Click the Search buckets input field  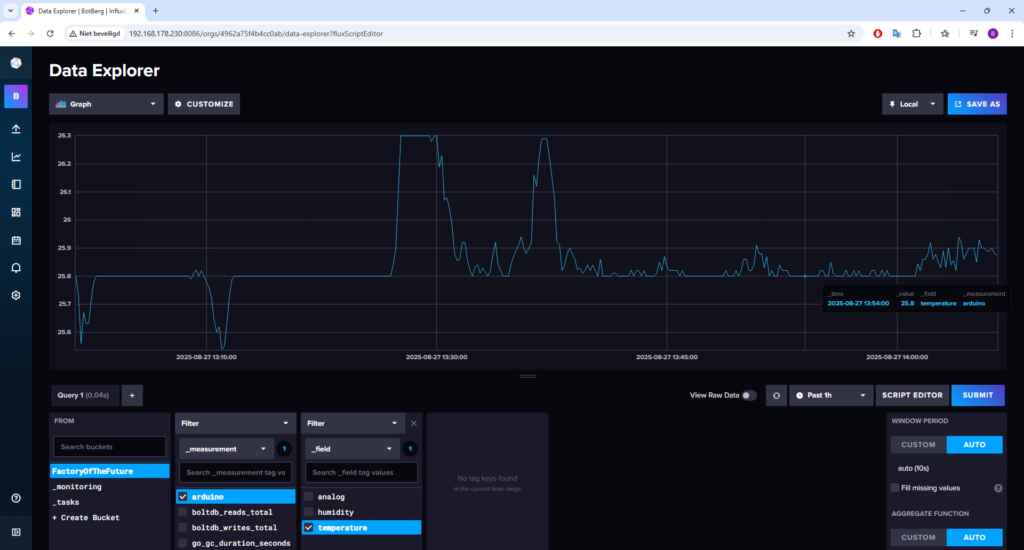pos(110,447)
